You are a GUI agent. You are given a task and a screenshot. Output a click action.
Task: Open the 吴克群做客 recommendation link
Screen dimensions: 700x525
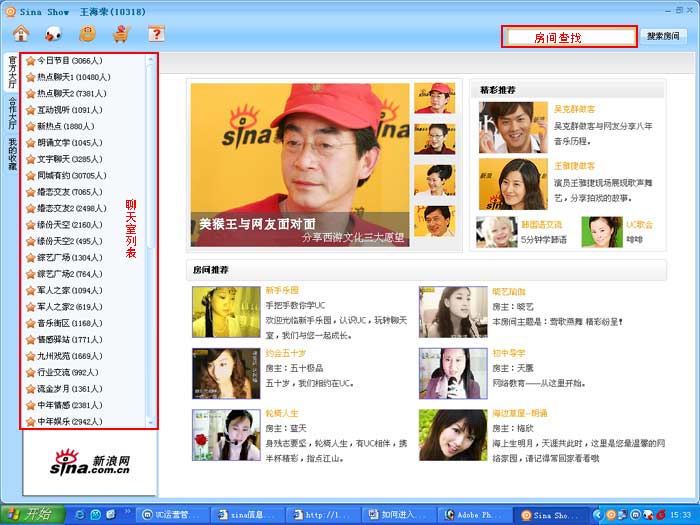(574, 109)
